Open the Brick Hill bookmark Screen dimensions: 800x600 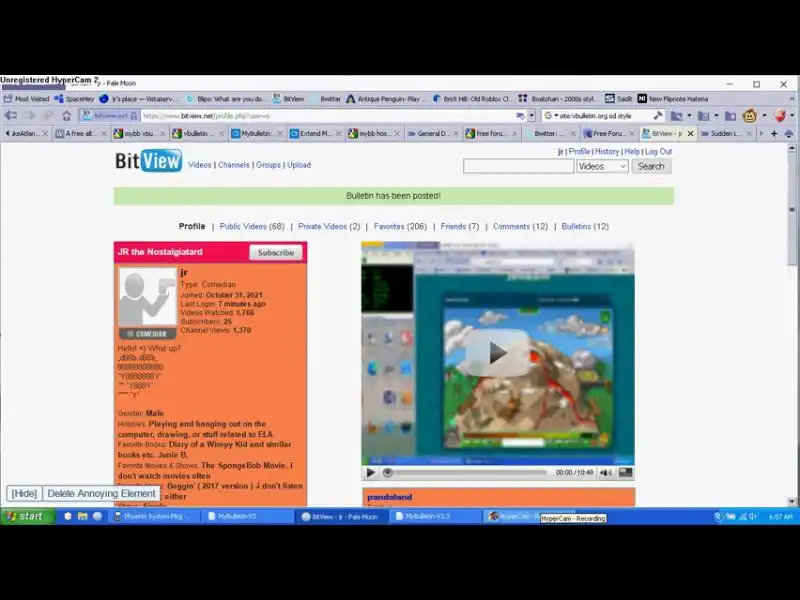(472, 99)
